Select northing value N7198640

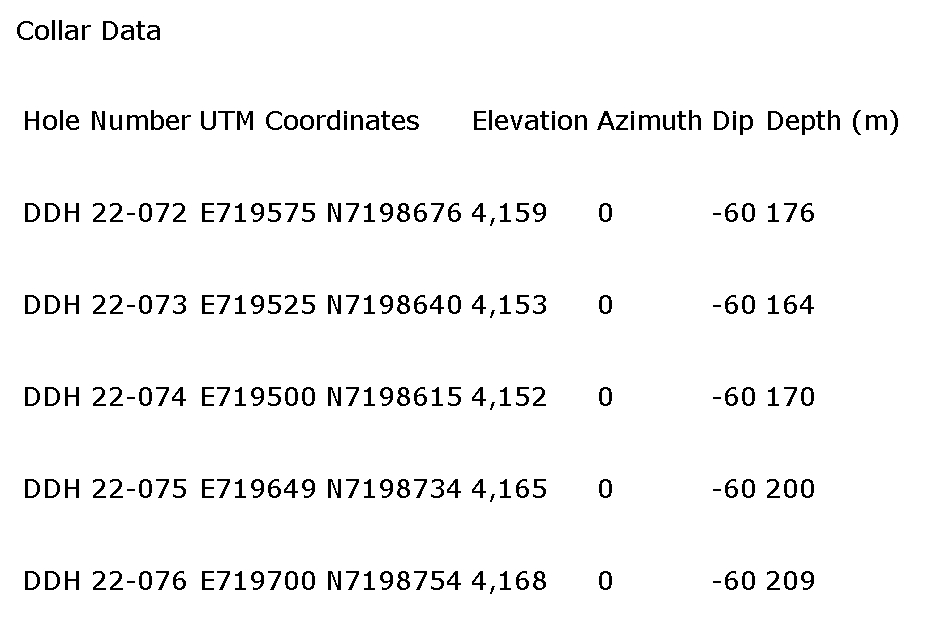394,305
